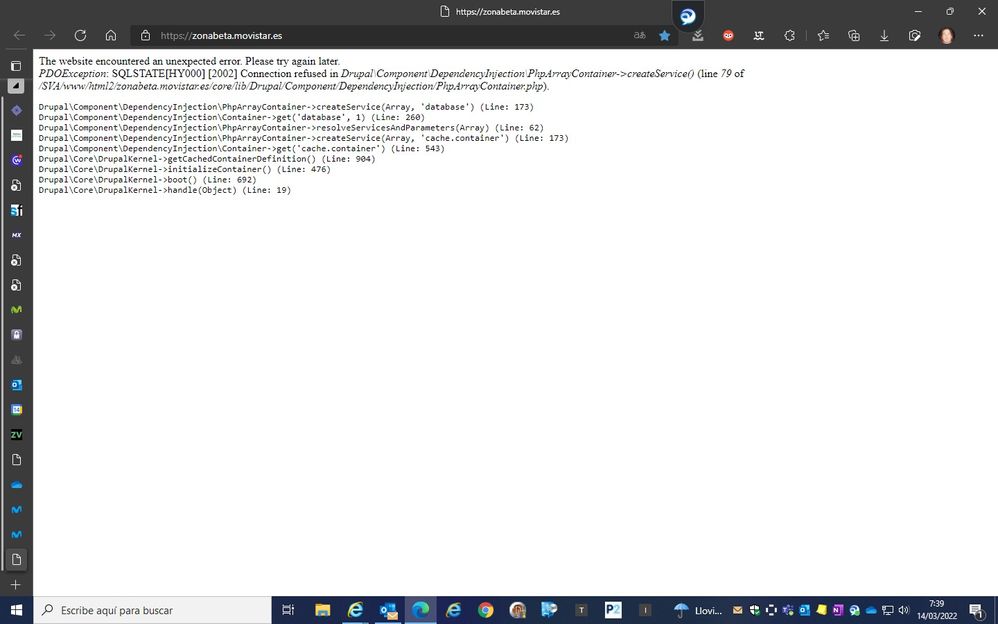Open the browser Downloads panel

pyautogui.click(x=884, y=35)
